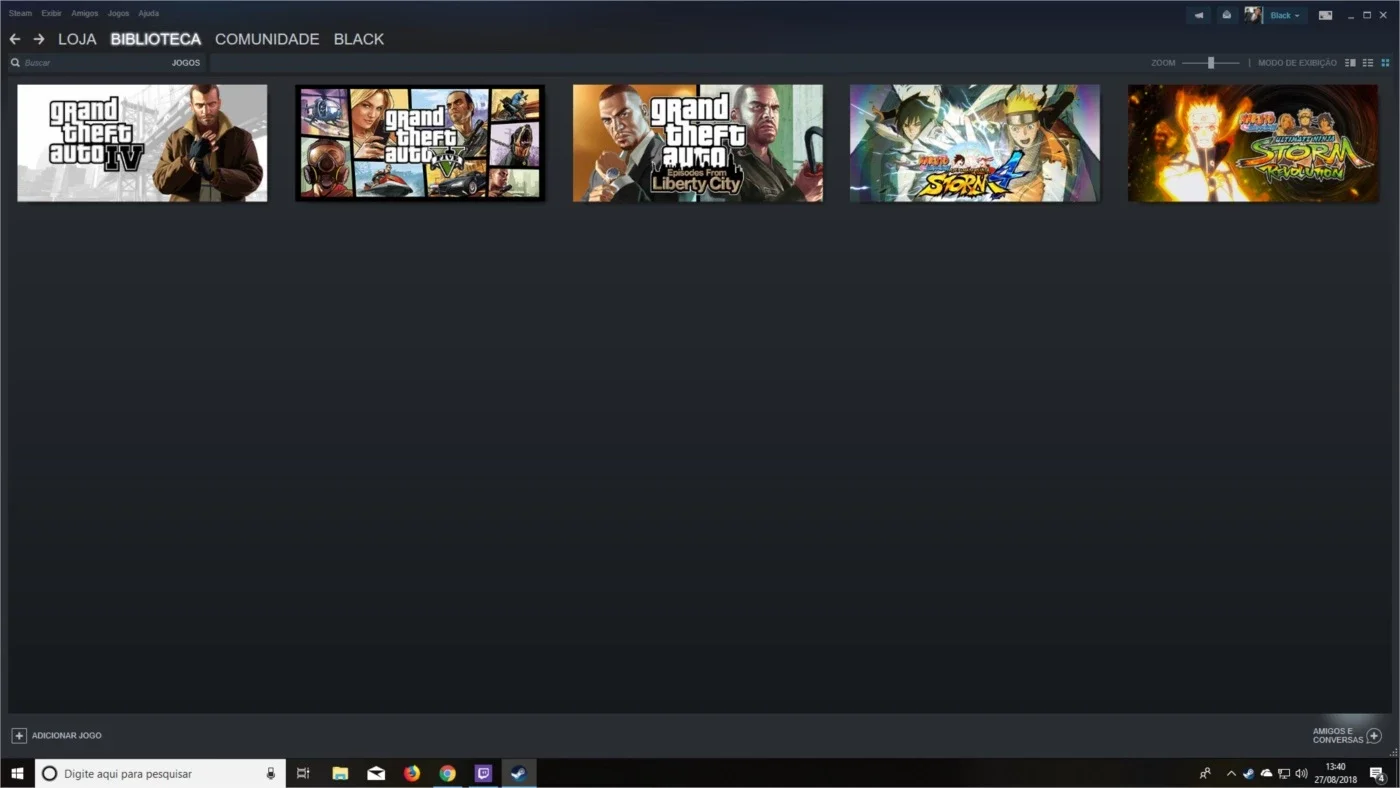The image size is (1400, 788).
Task: Click the AMIGOS E CONVERSAS button
Action: click(1346, 736)
